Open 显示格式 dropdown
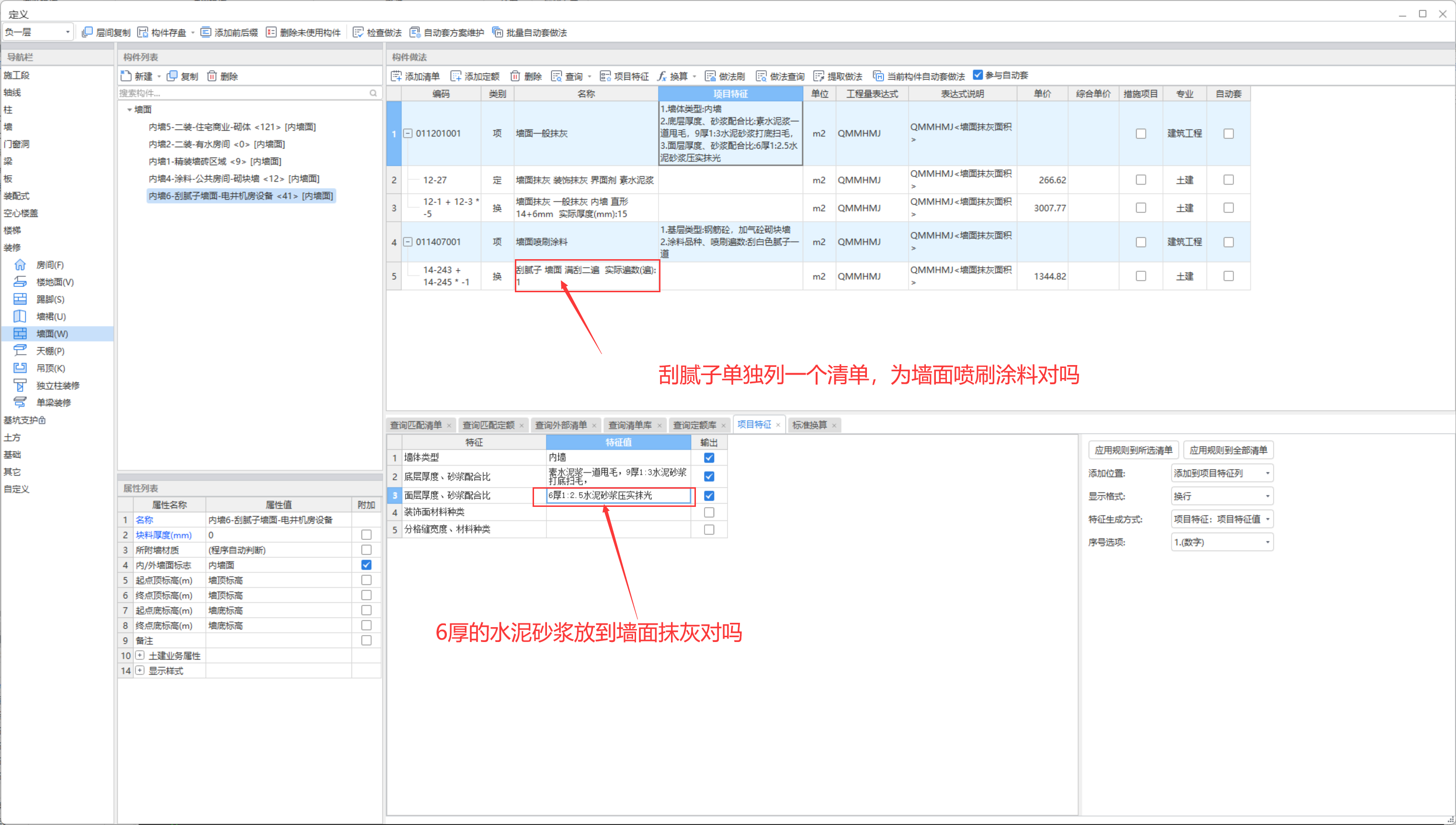 point(1221,496)
